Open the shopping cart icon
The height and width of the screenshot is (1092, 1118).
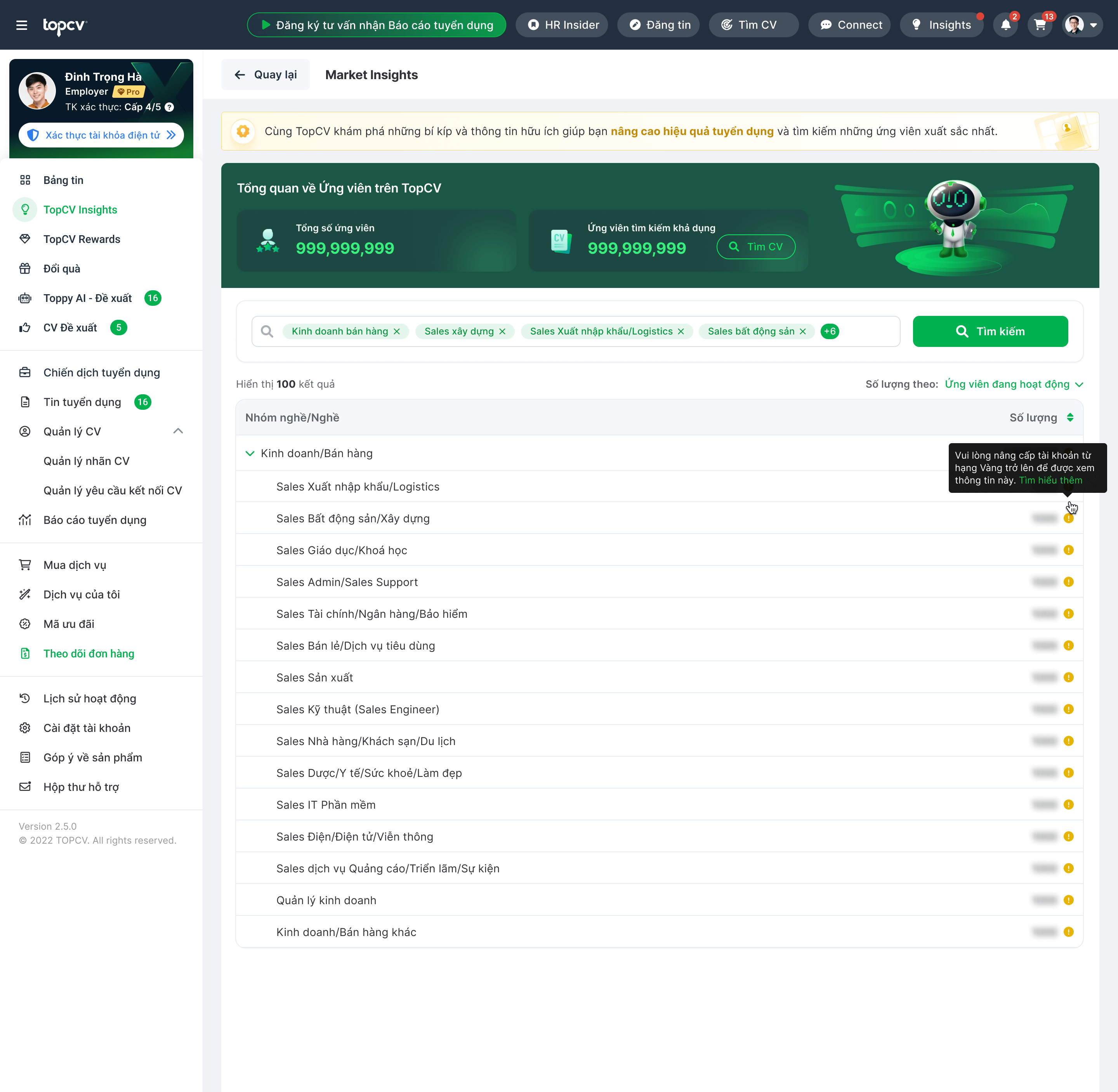(1040, 25)
